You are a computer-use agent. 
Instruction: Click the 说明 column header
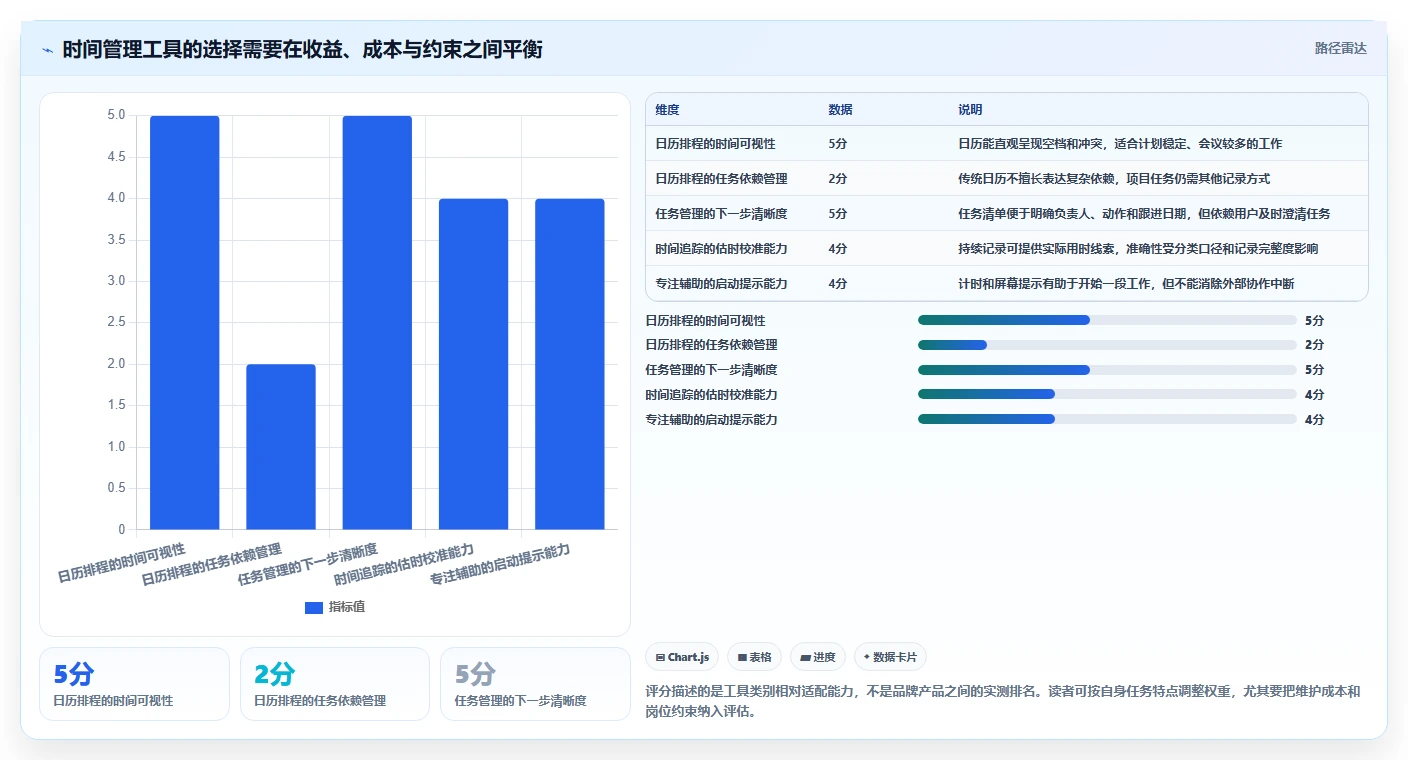(970, 110)
